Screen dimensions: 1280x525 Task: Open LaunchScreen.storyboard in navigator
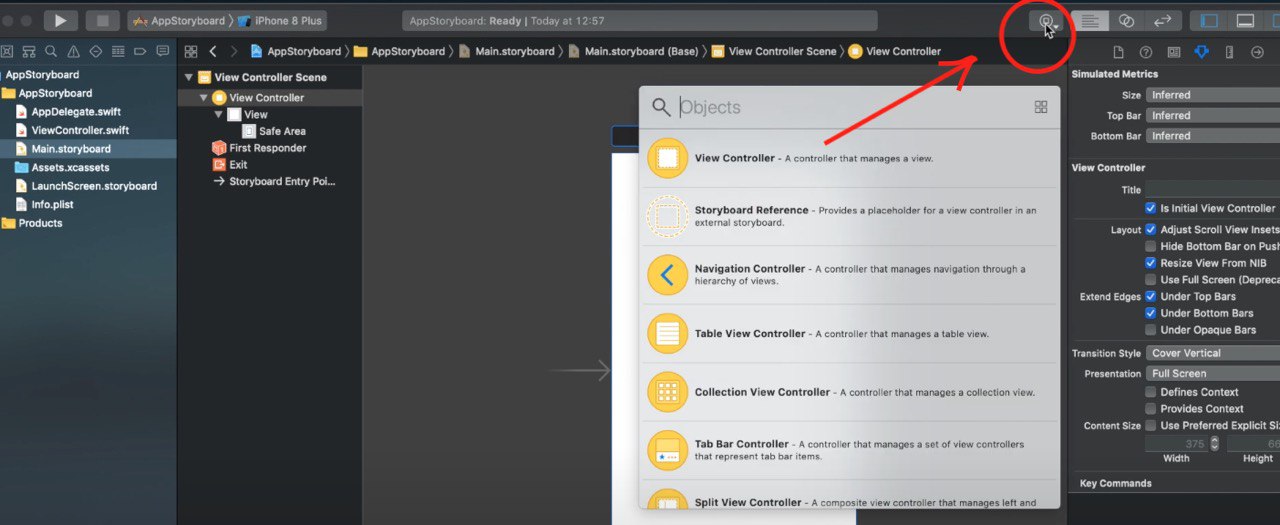94,186
